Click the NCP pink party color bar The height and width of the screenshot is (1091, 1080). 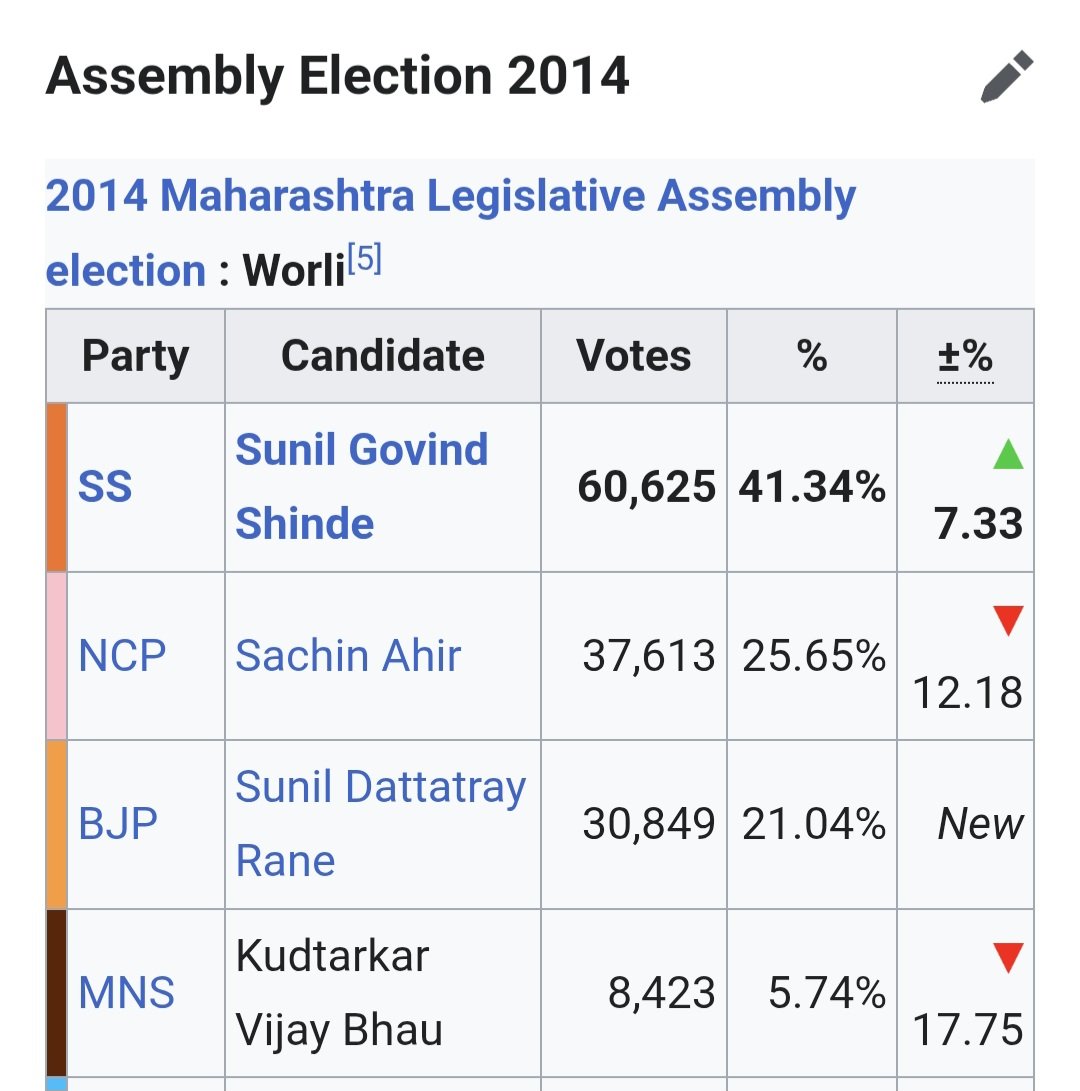pyautogui.click(x=56, y=656)
